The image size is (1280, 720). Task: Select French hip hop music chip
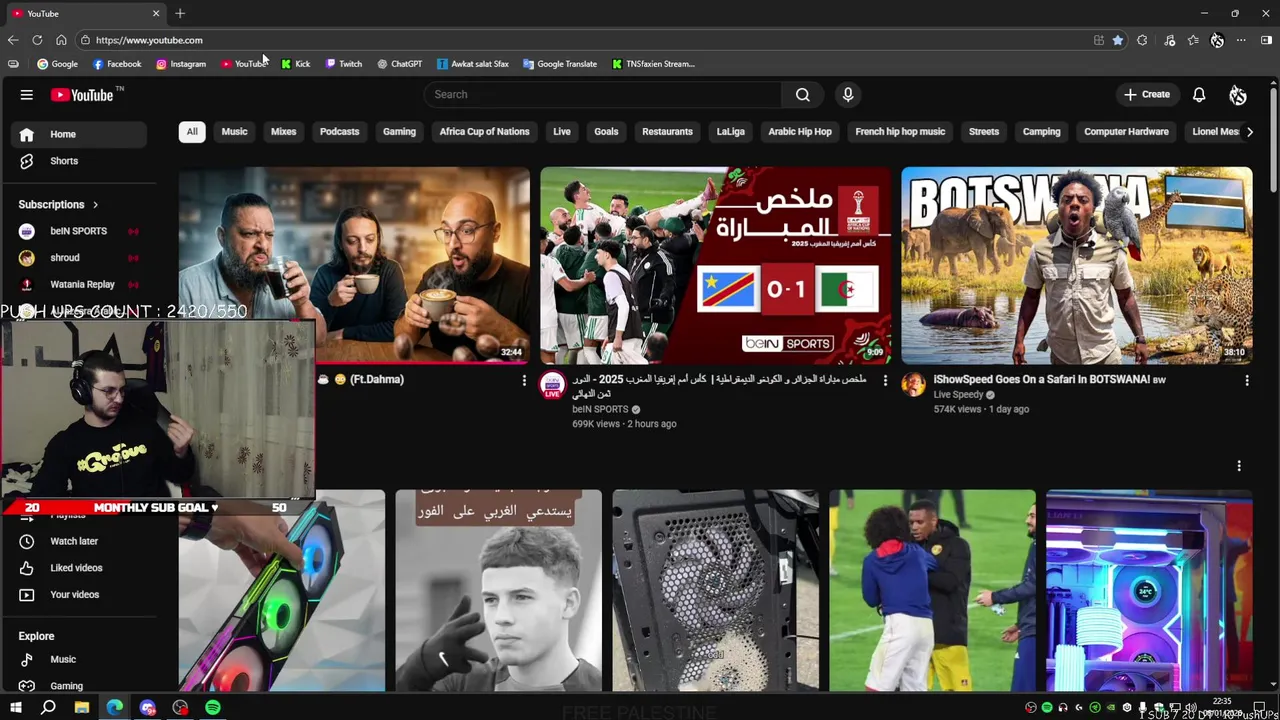900,132
